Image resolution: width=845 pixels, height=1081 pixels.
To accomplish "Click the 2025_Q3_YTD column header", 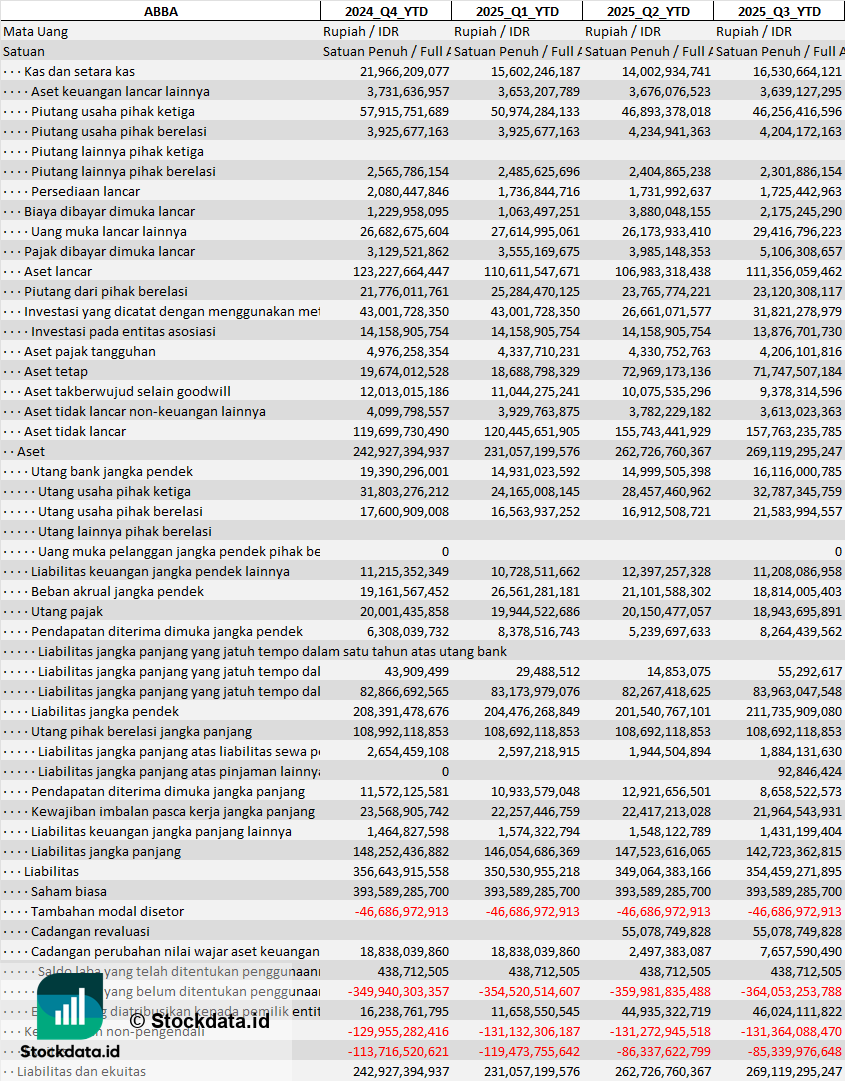I will 779,11.
